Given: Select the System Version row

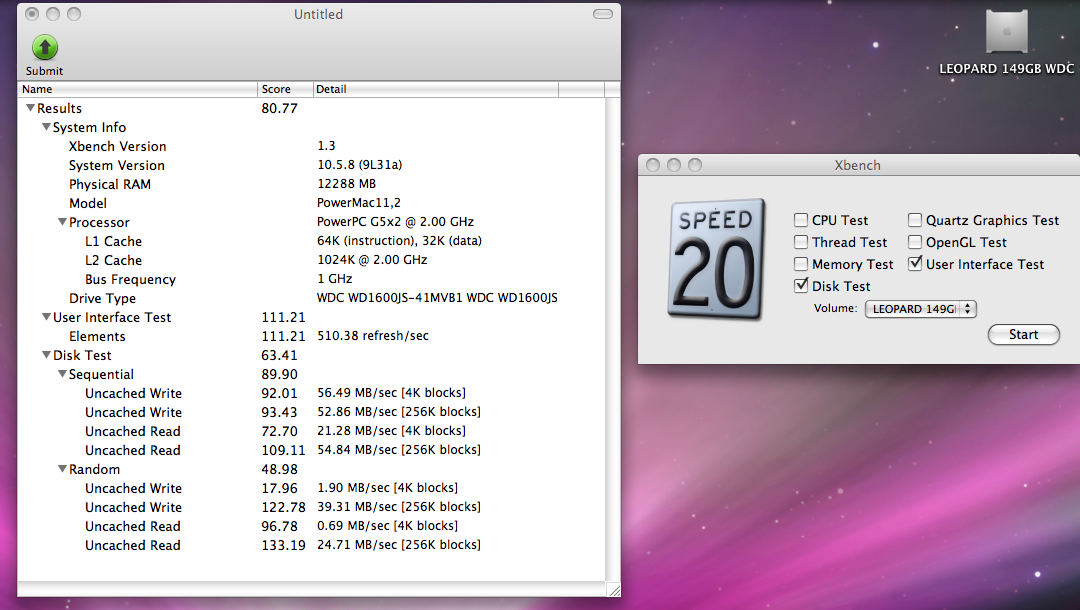Looking at the screenshot, I should 311,165.
